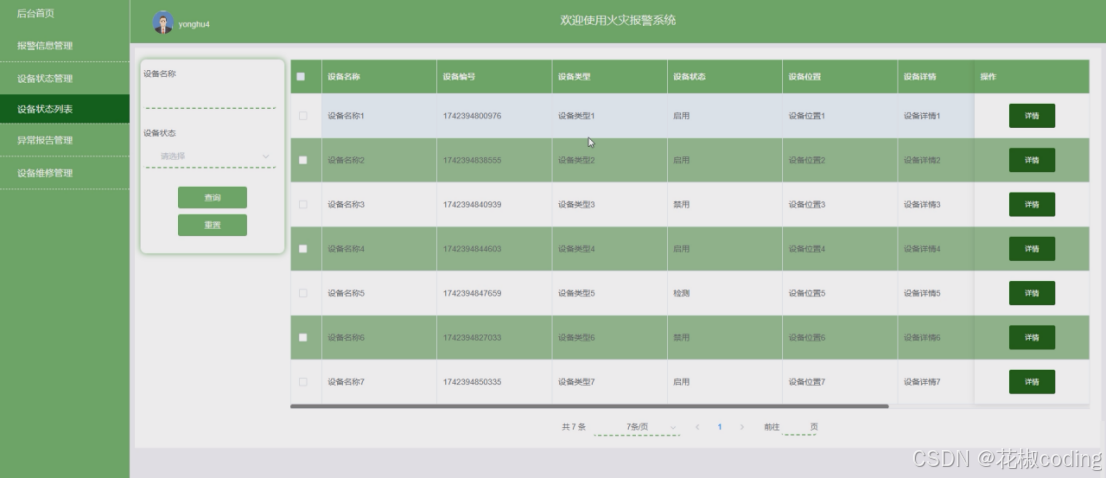The image size is (1106, 479).
Task: Click 详情 button for 设备名称7
Action: coord(1032,382)
